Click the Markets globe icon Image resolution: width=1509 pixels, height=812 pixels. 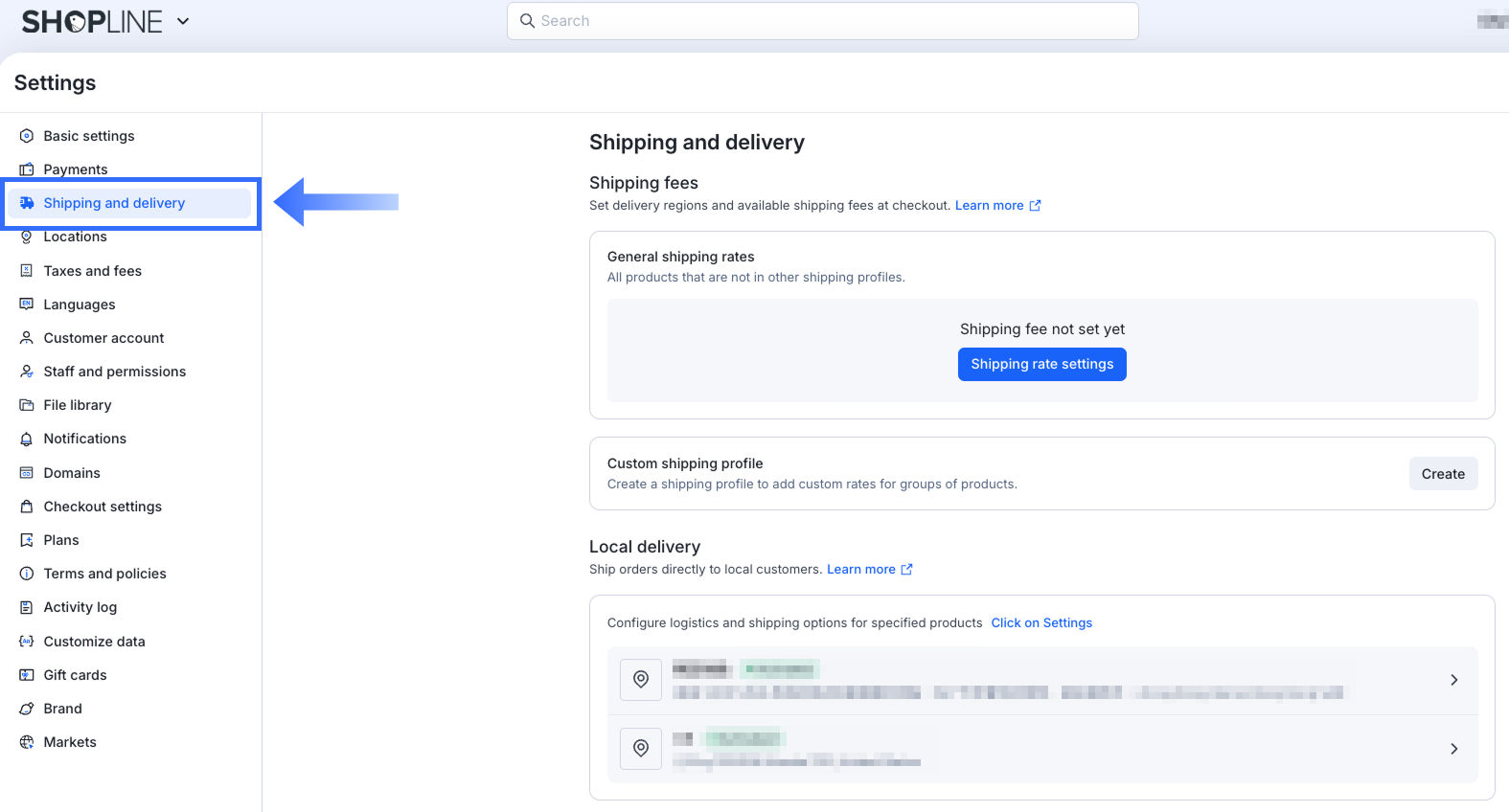26,741
